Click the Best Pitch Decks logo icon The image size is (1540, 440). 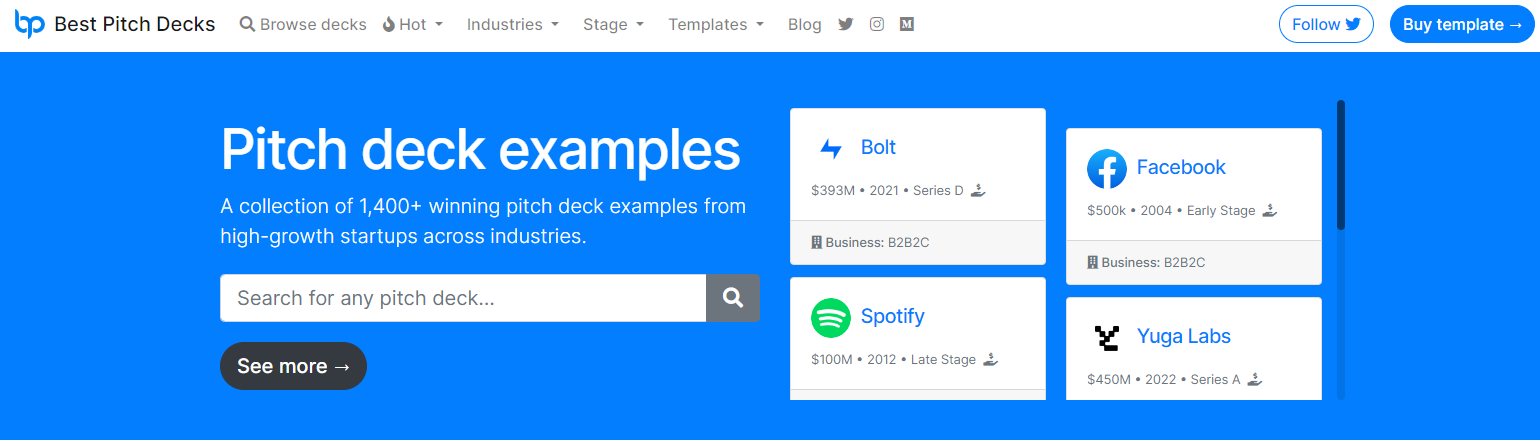click(30, 24)
